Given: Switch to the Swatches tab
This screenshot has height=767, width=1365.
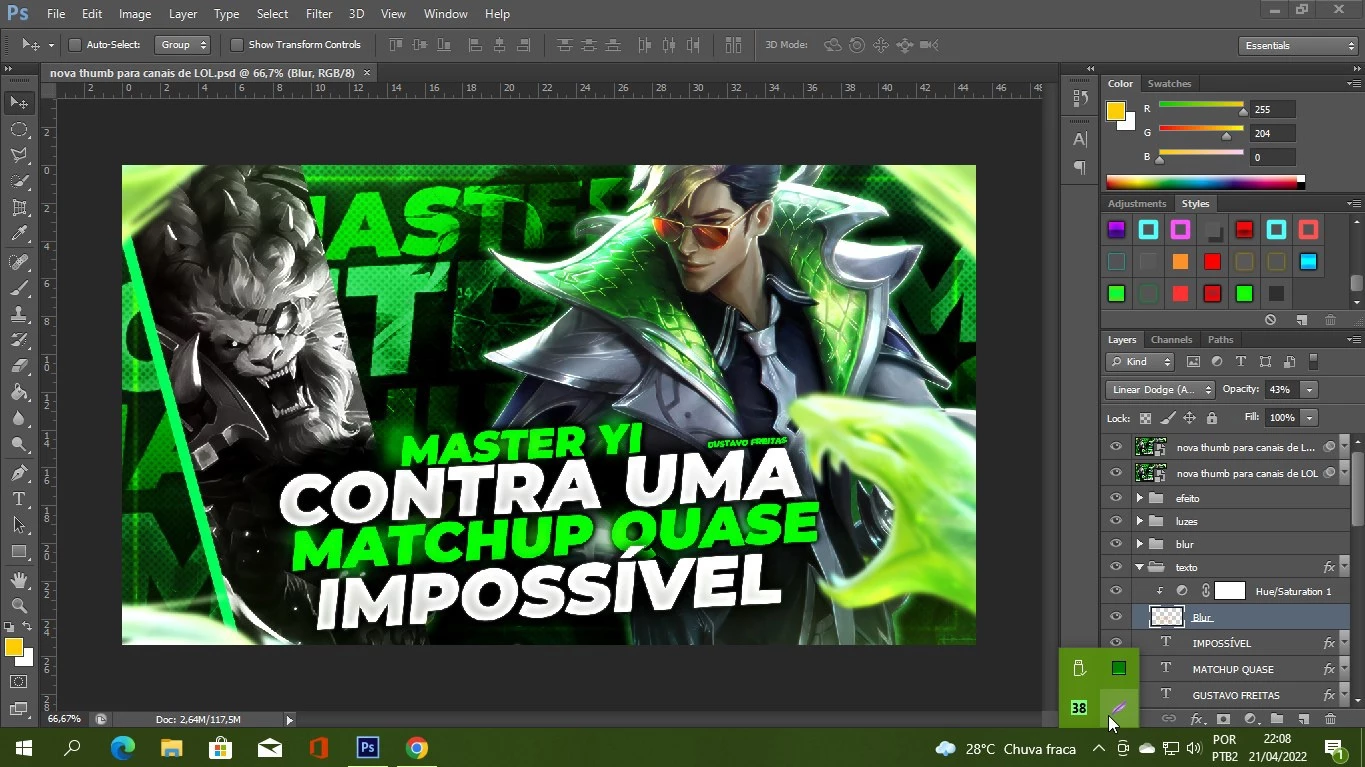Looking at the screenshot, I should [x=1169, y=84].
